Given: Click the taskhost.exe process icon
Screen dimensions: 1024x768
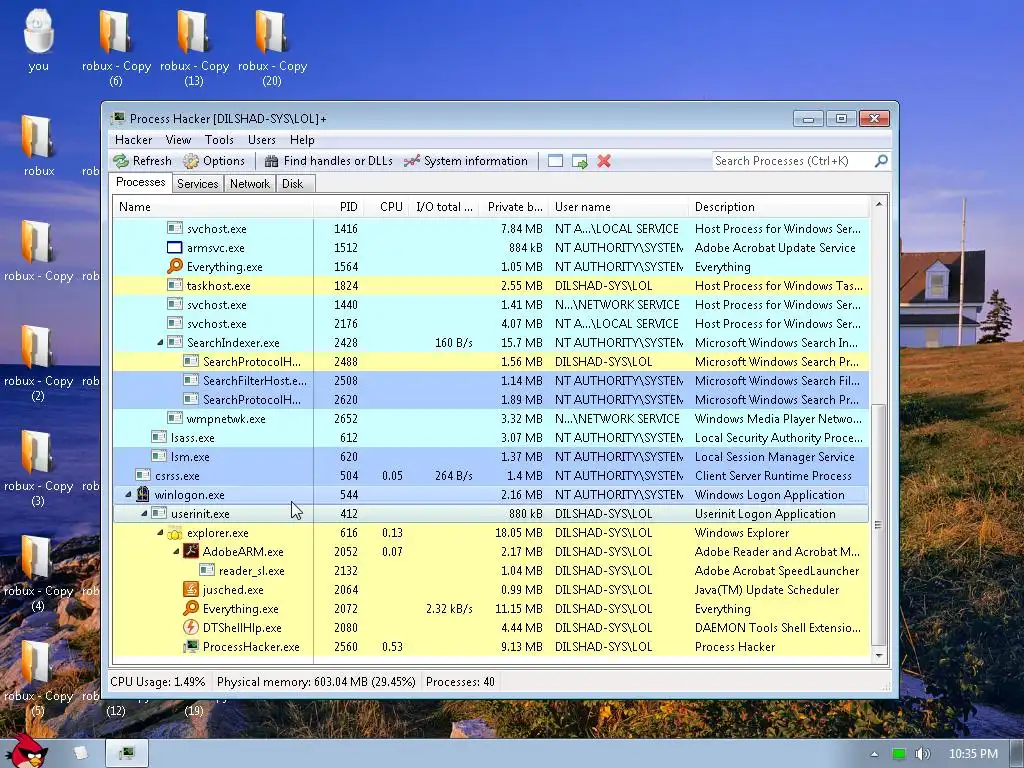Looking at the screenshot, I should click(x=174, y=285).
